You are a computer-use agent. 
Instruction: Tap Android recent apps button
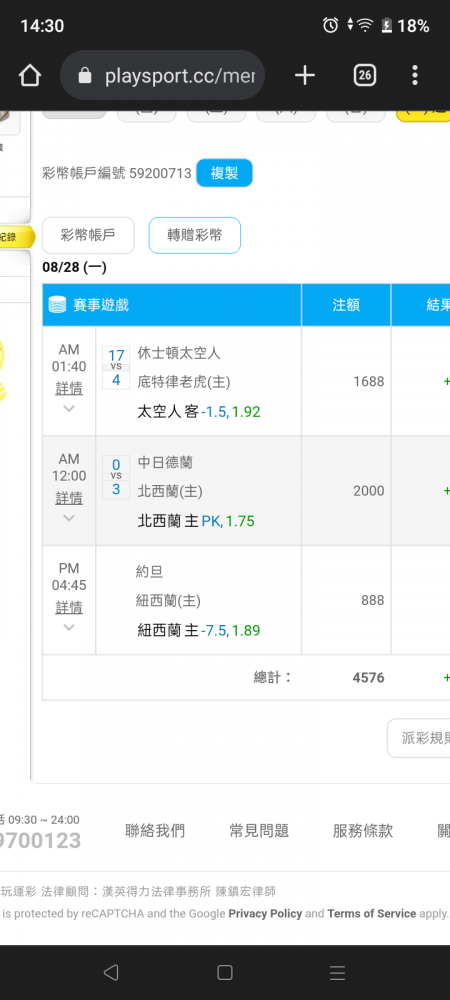click(x=338, y=972)
